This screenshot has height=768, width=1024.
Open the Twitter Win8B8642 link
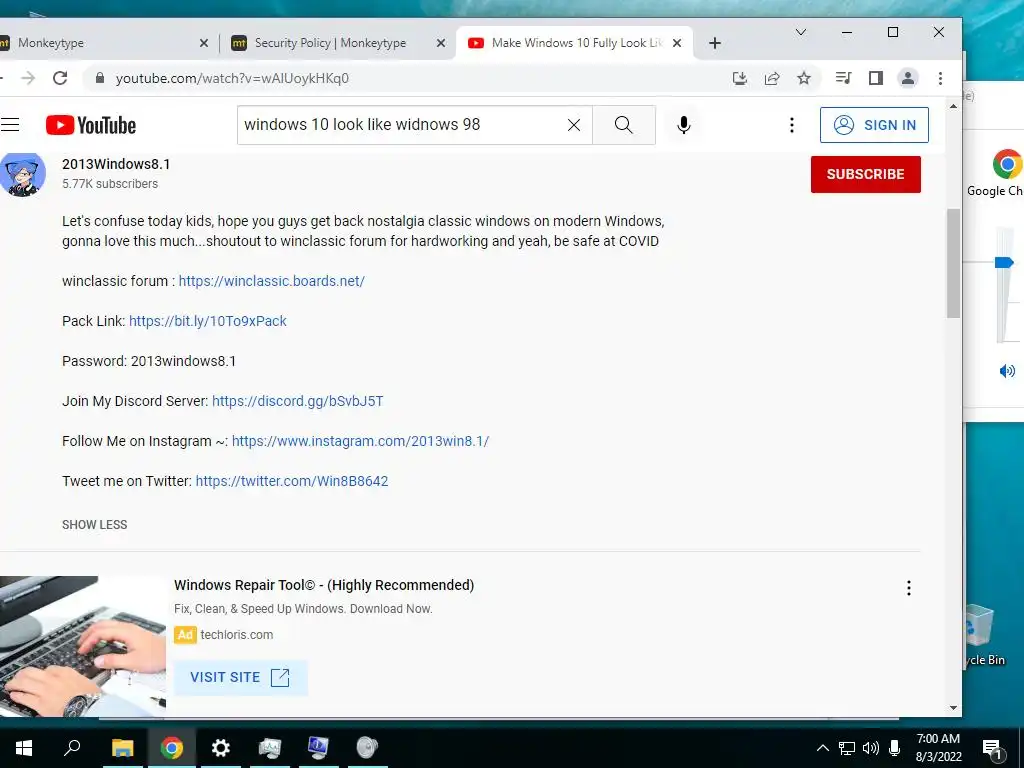(292, 481)
